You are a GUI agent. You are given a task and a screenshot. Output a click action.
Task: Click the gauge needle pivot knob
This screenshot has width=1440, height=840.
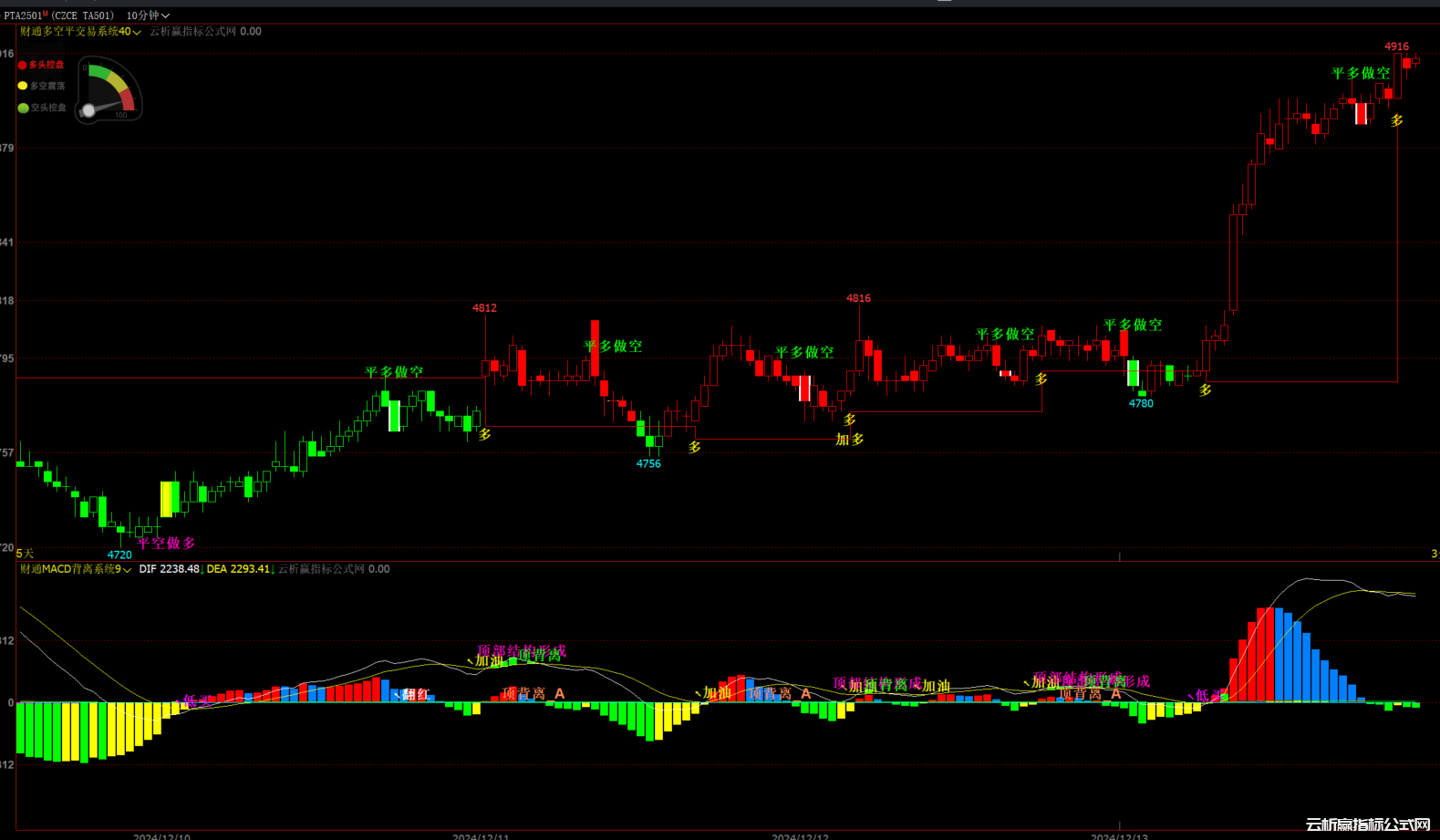pos(88,110)
